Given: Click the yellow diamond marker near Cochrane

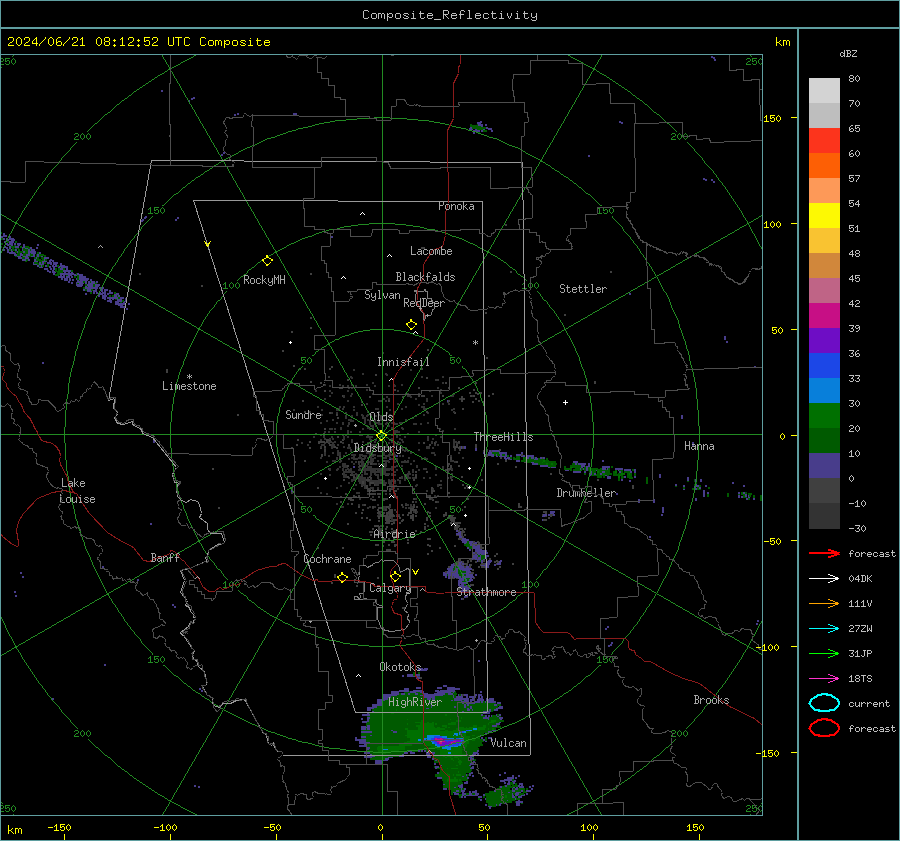Looking at the screenshot, I should coord(342,577).
